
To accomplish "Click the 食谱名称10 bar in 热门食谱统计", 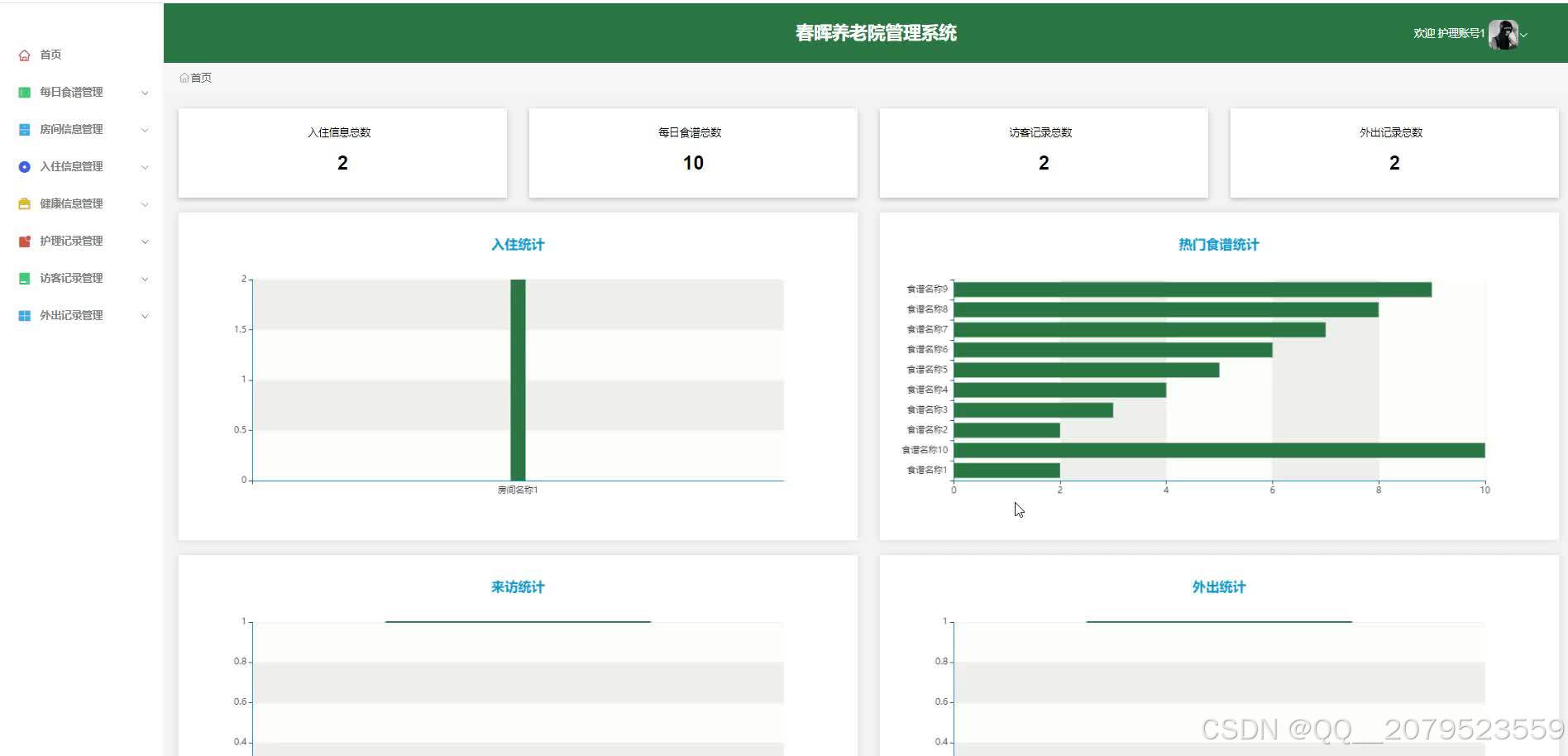I will tap(1216, 449).
